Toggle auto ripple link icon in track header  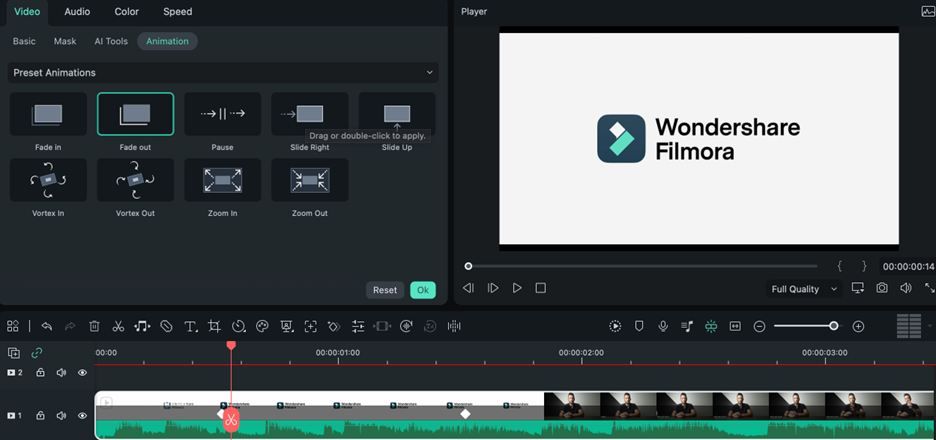(37, 353)
